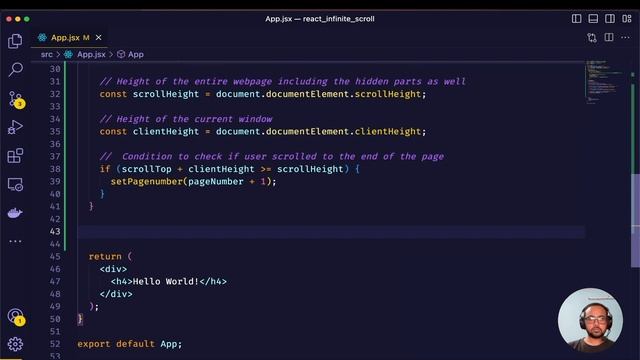Open Manage settings gear
Image resolution: width=640 pixels, height=360 pixels.
(x=15, y=344)
